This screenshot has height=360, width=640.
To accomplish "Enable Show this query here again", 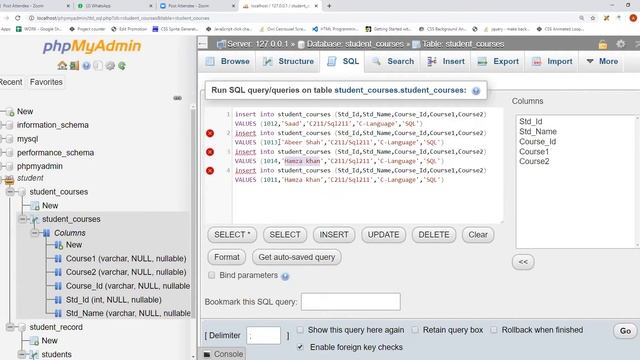I will click(300, 329).
